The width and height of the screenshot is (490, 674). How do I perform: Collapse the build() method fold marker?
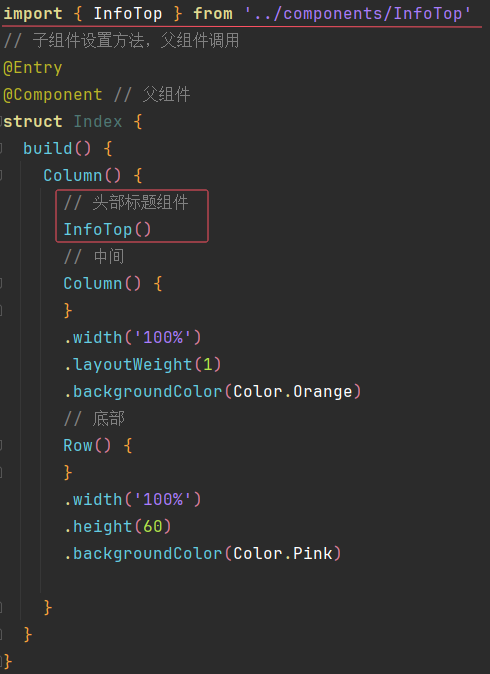[x=1, y=149]
